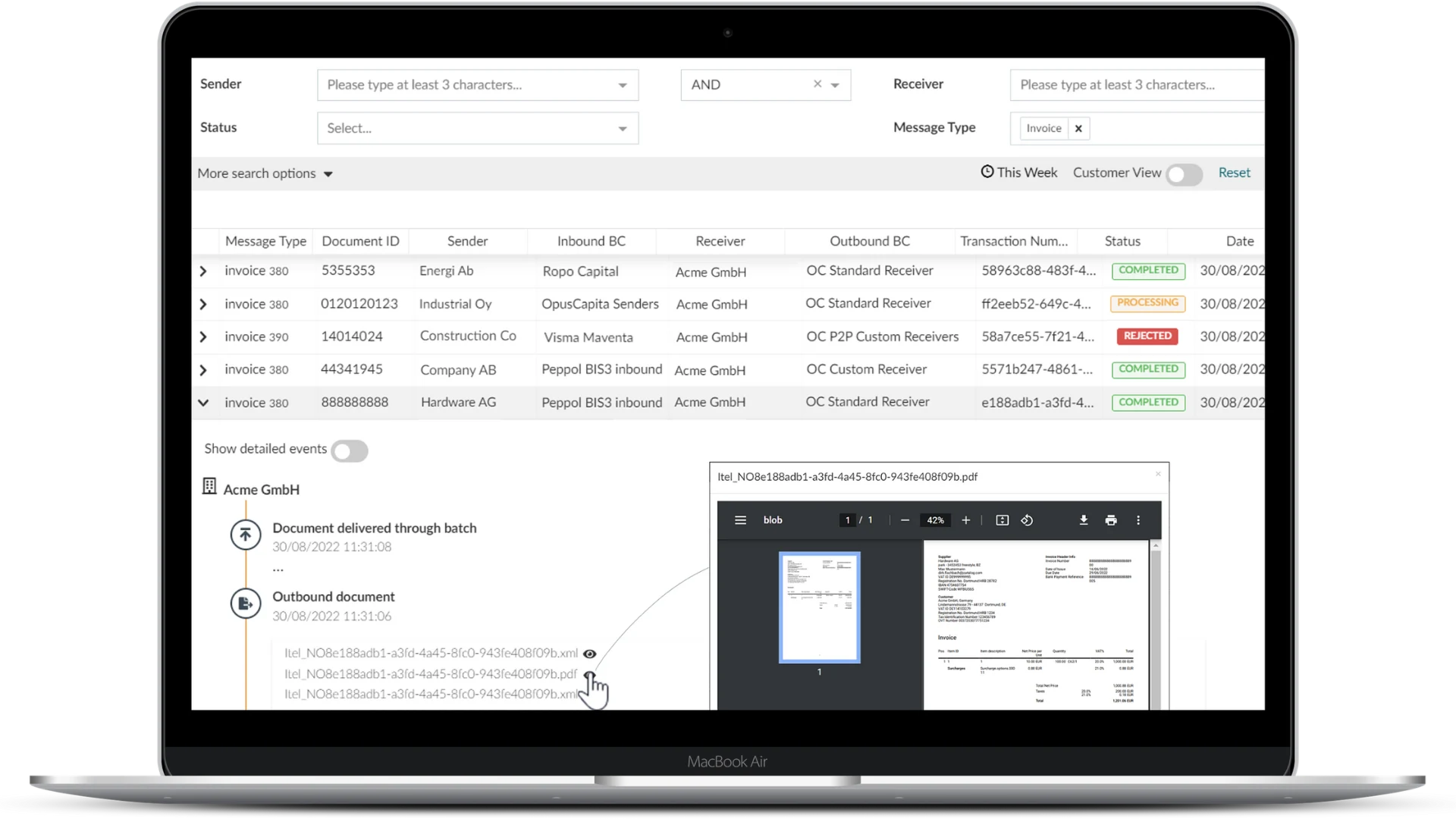The height and width of the screenshot is (819, 1456).
Task: Remove the Invoice message type filter tag
Action: tap(1078, 128)
